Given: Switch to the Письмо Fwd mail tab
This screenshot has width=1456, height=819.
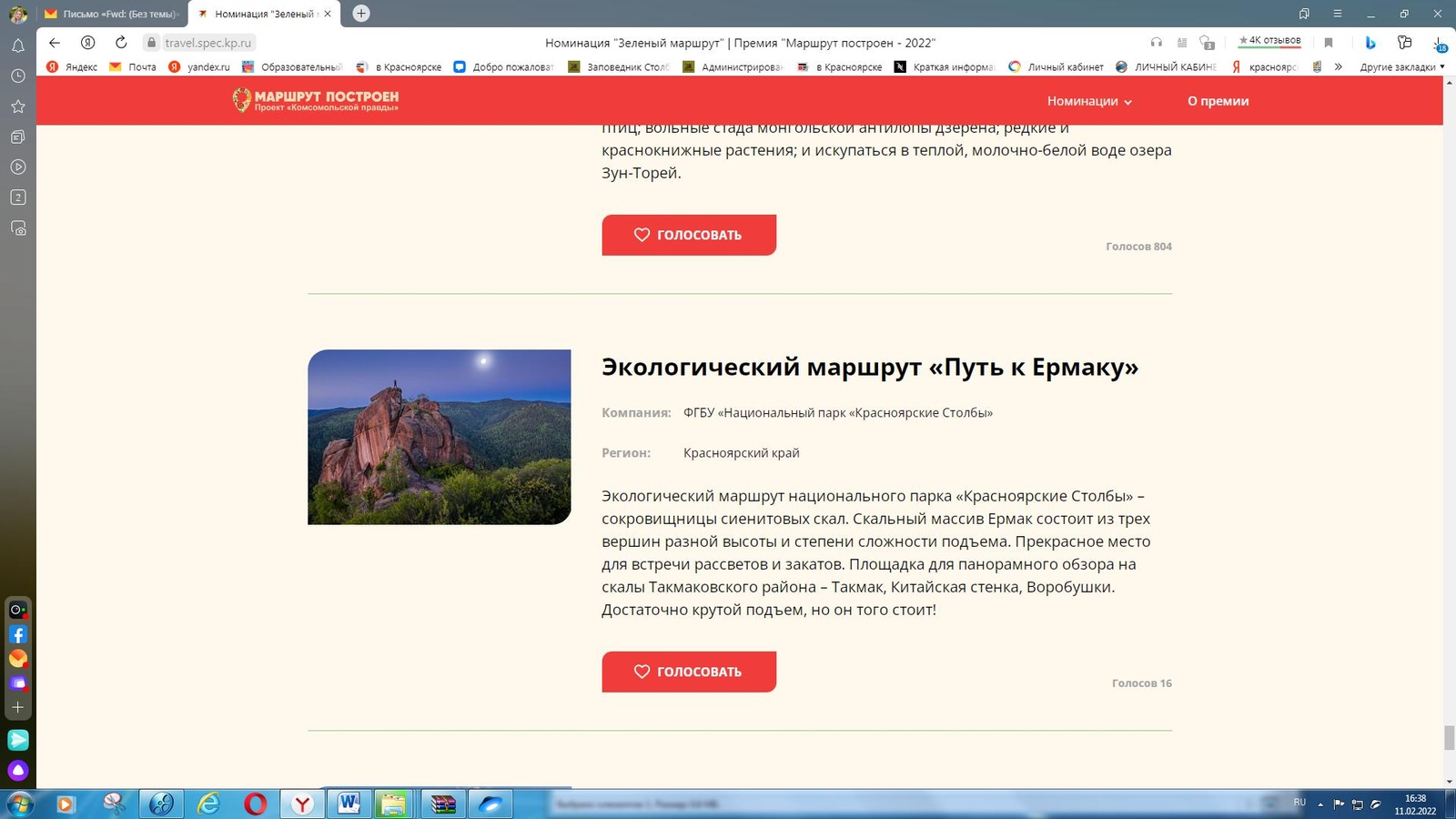Looking at the screenshot, I should [x=112, y=14].
